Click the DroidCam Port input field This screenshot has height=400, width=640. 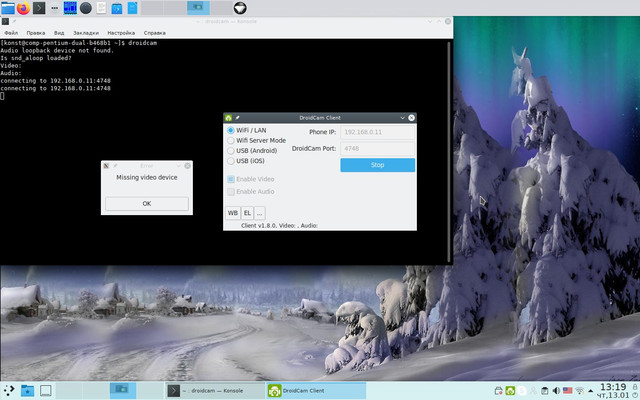tap(378, 149)
